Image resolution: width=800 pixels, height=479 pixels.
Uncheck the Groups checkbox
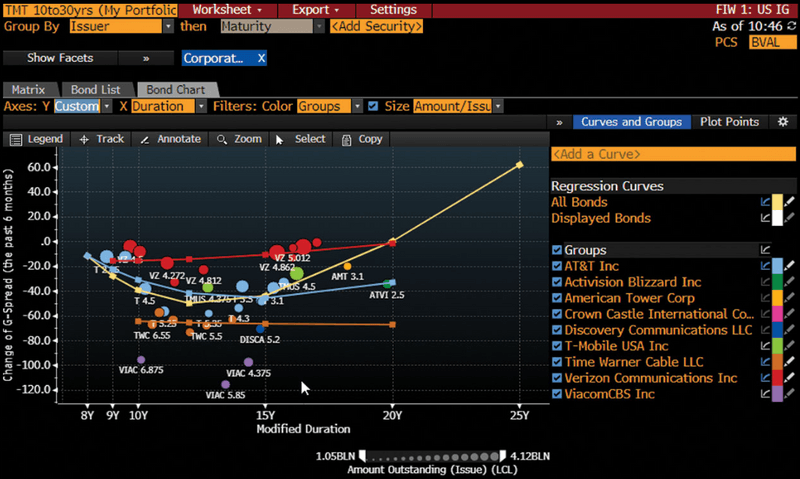557,250
